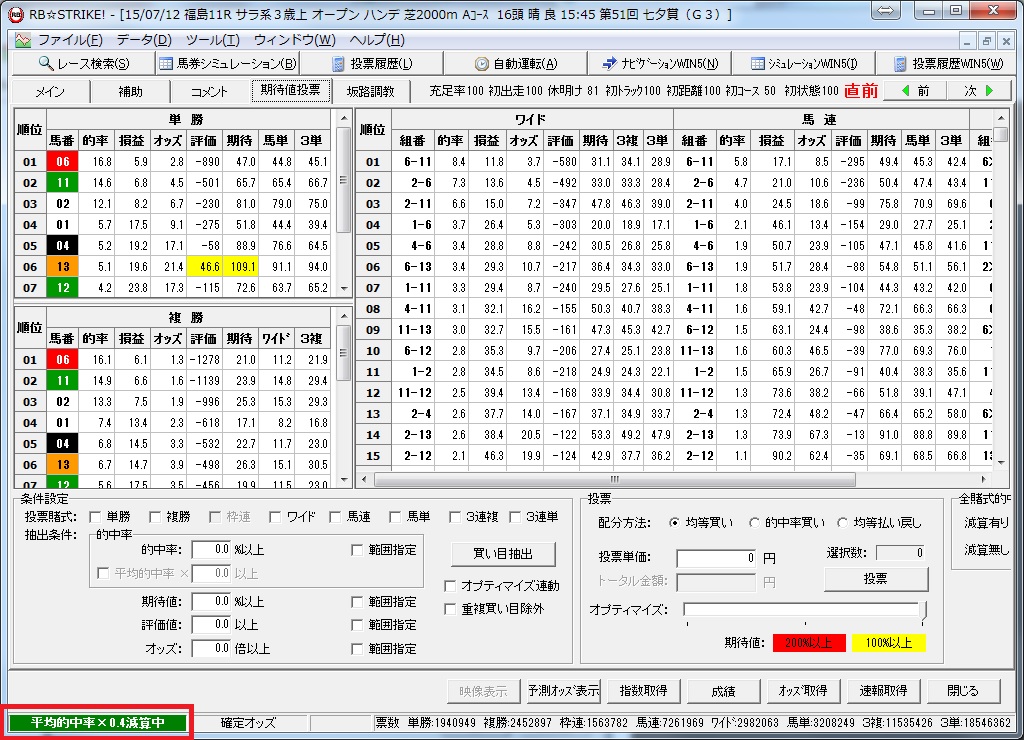
Task: Click the オプティマイズ slider track
Action: click(x=803, y=609)
